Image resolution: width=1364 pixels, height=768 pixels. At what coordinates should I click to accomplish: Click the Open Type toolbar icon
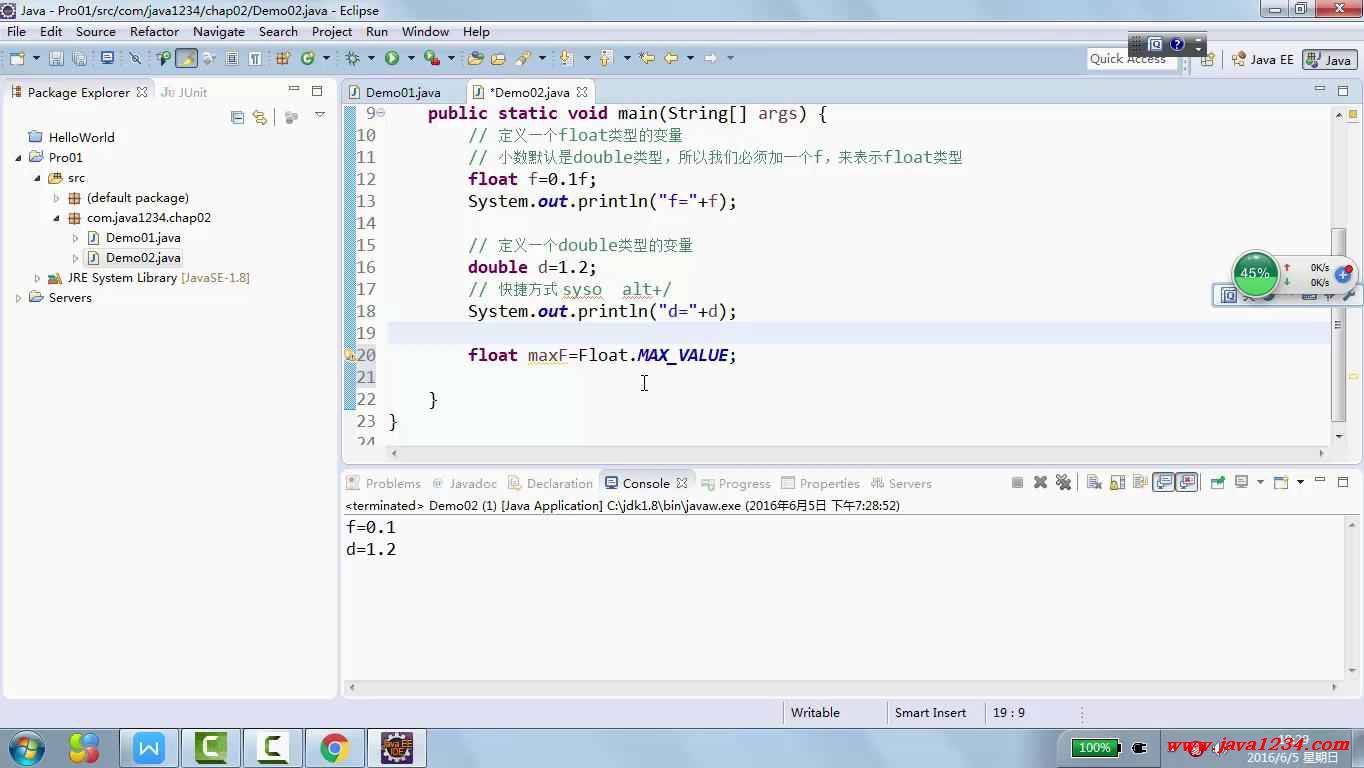(475, 58)
